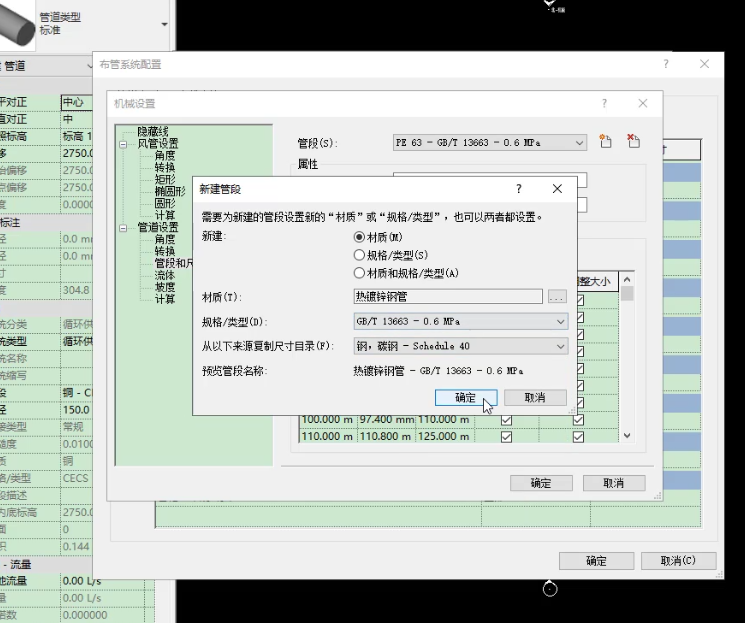Click the 材质 text field 热镀锌钢管

[448, 297]
